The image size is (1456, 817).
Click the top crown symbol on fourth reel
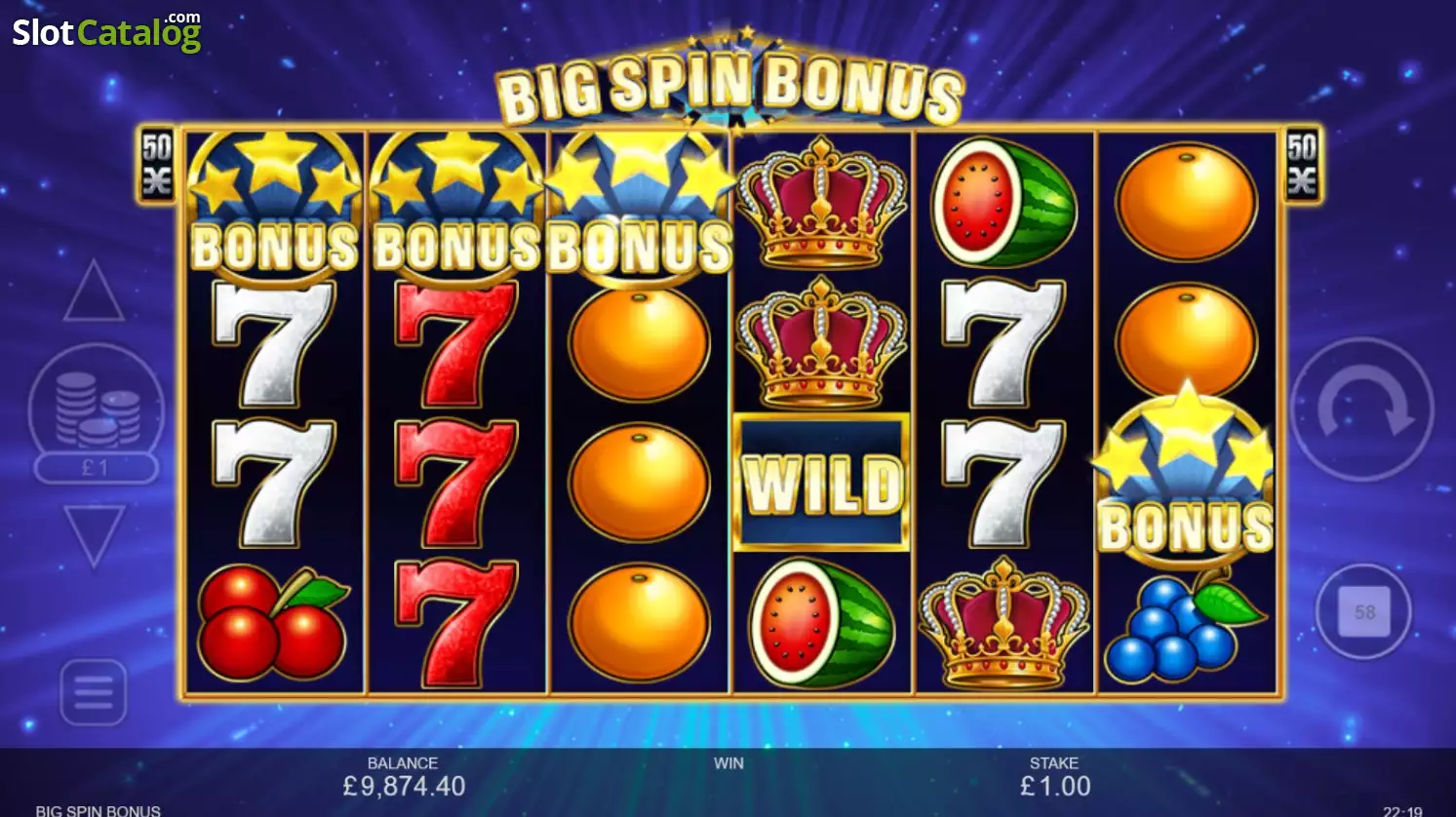(821, 203)
